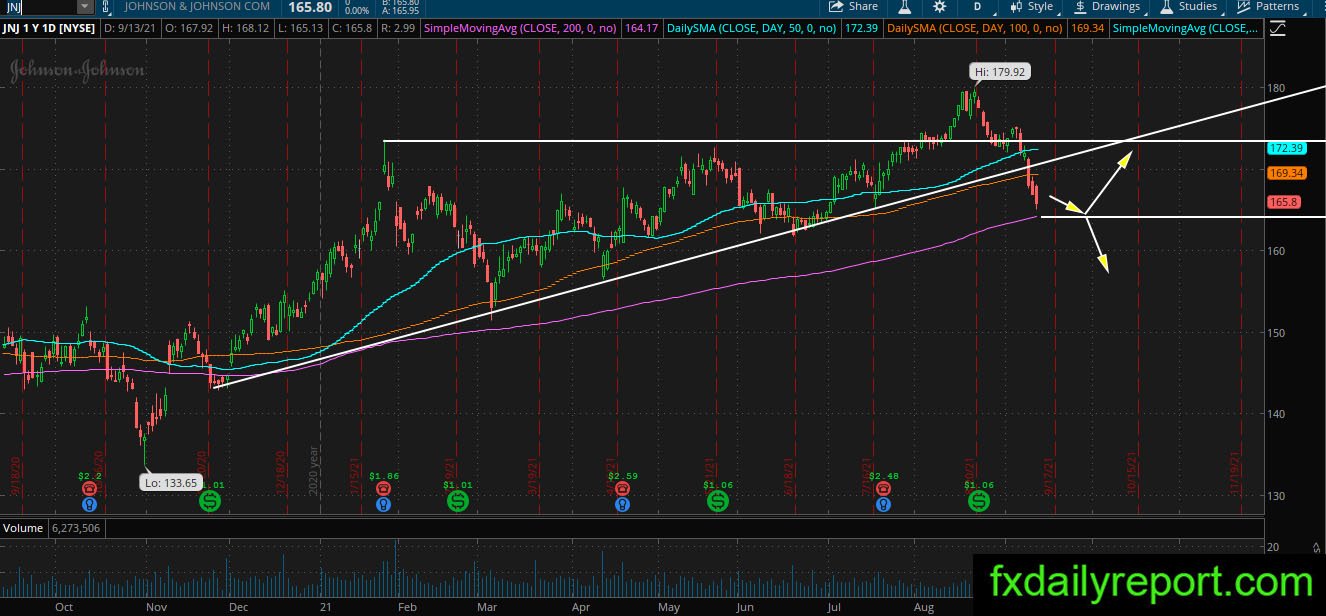Click the earnings phone icon under $2.2
Viewport: 1326px width, 616px height.
tap(90, 489)
